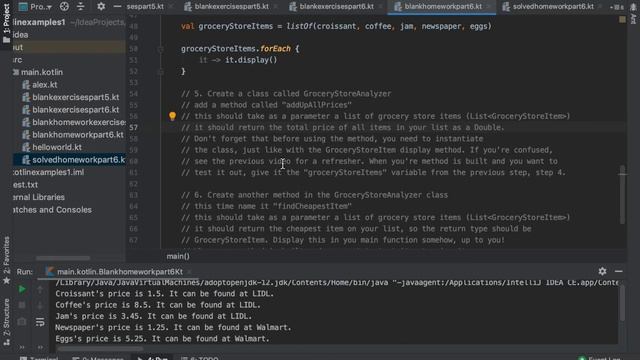Open blankhomeworkexercise file in the tree
Viewport: 640px width, 360px height.
pos(79,122)
